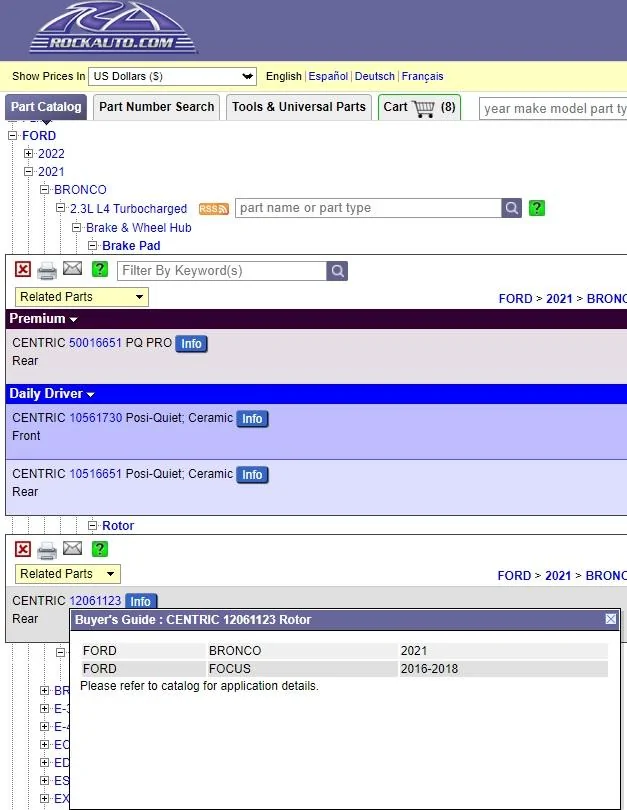
Task: Open Related Parts dropdown in Rotor section
Action: click(x=68, y=574)
